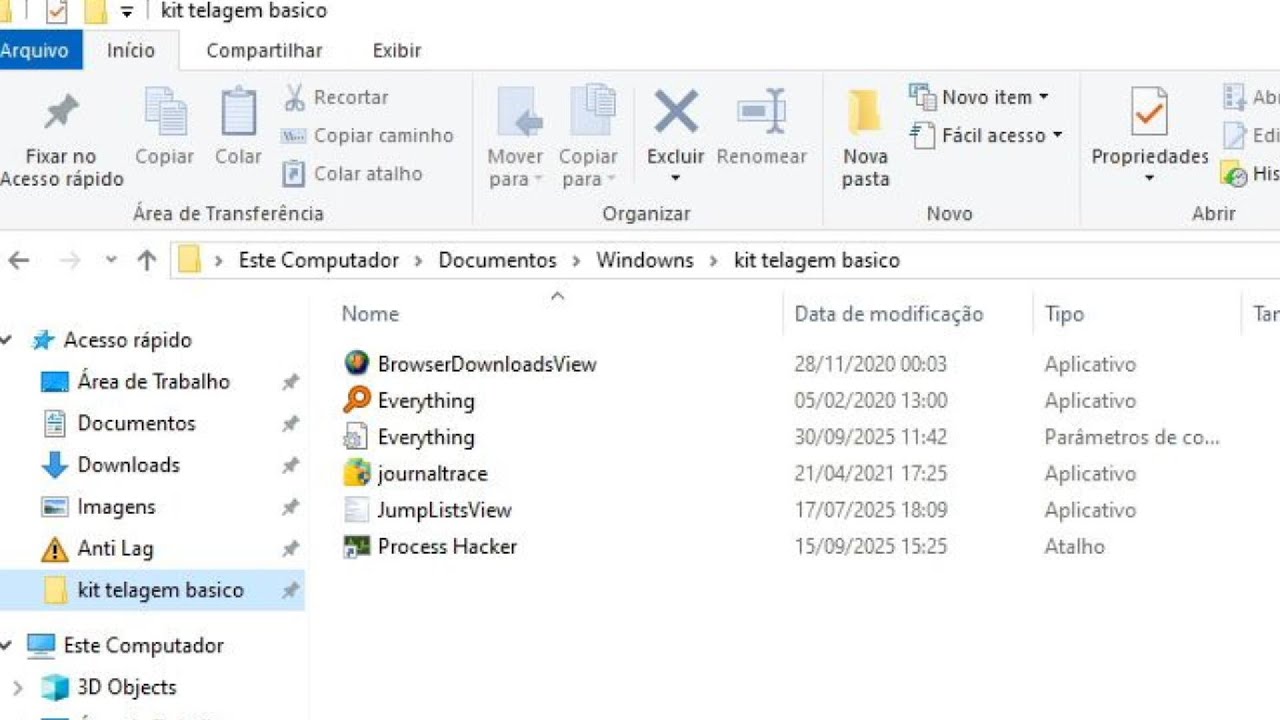Click the back navigation arrow
This screenshot has height=720, width=1280.
coord(19,261)
